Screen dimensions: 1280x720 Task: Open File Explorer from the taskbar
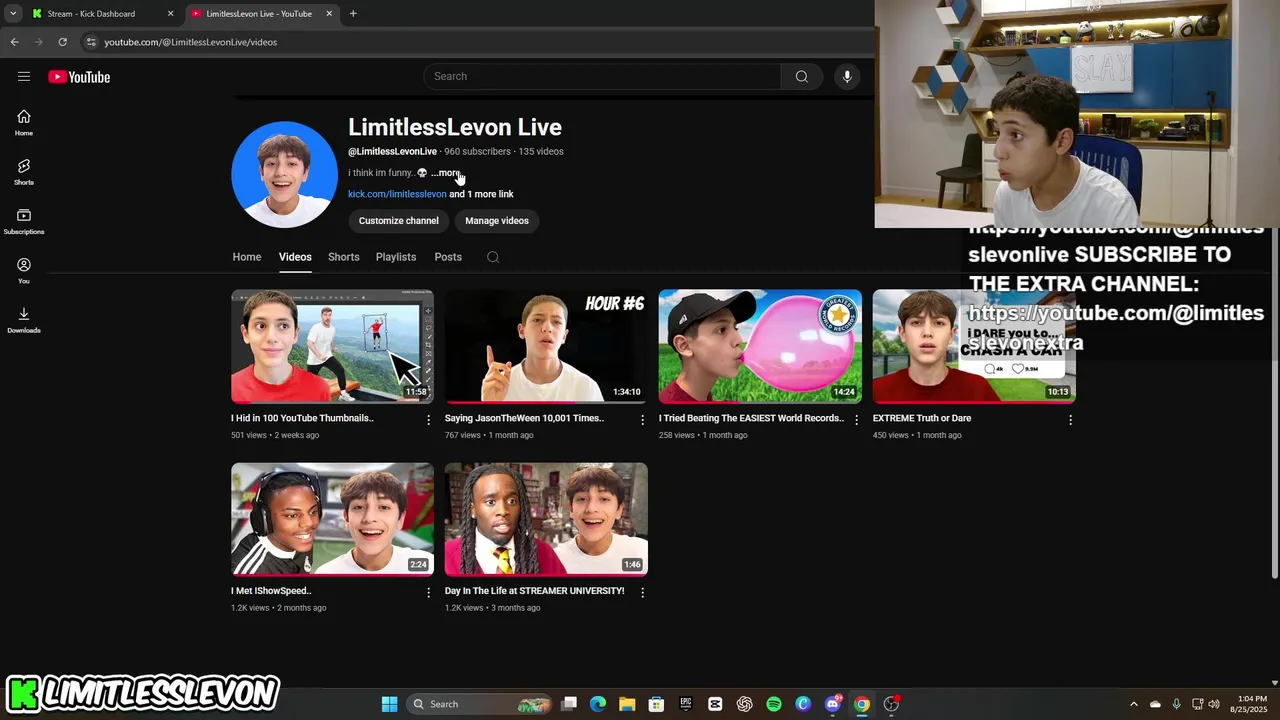pyautogui.click(x=627, y=704)
